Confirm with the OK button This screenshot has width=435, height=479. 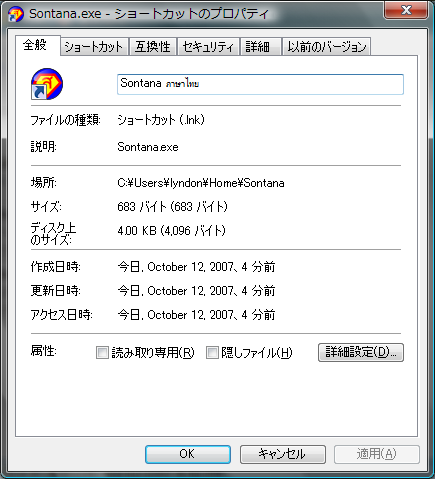pos(188,454)
